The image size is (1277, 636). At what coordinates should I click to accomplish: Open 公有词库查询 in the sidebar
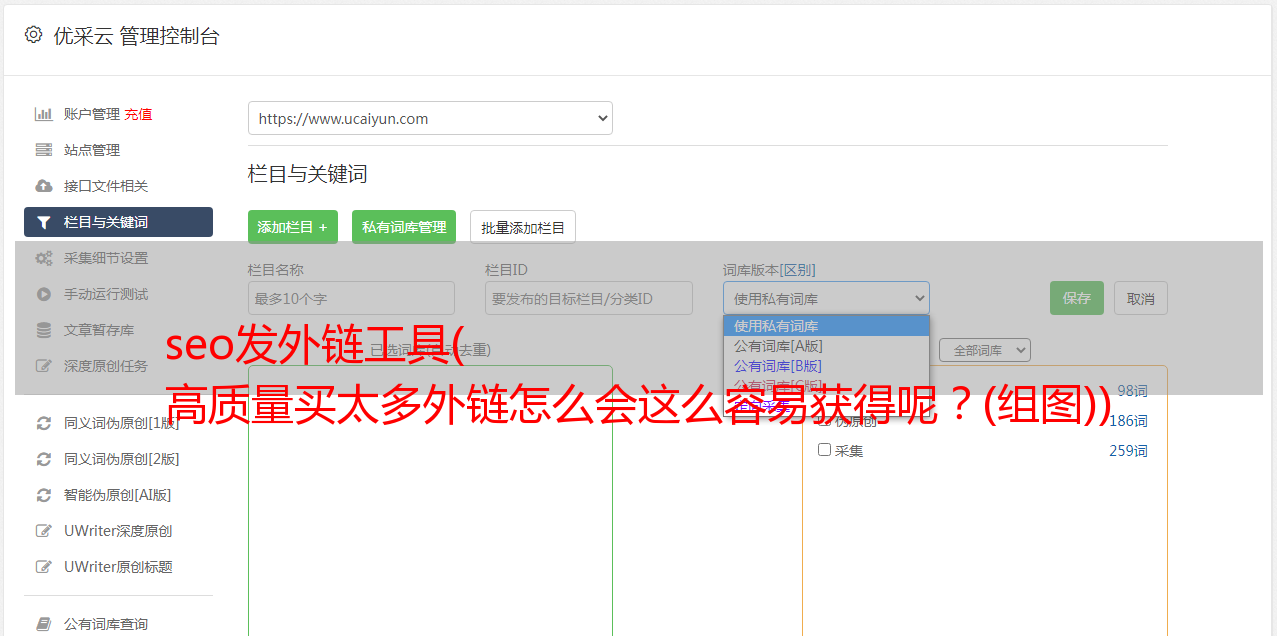coord(106,624)
